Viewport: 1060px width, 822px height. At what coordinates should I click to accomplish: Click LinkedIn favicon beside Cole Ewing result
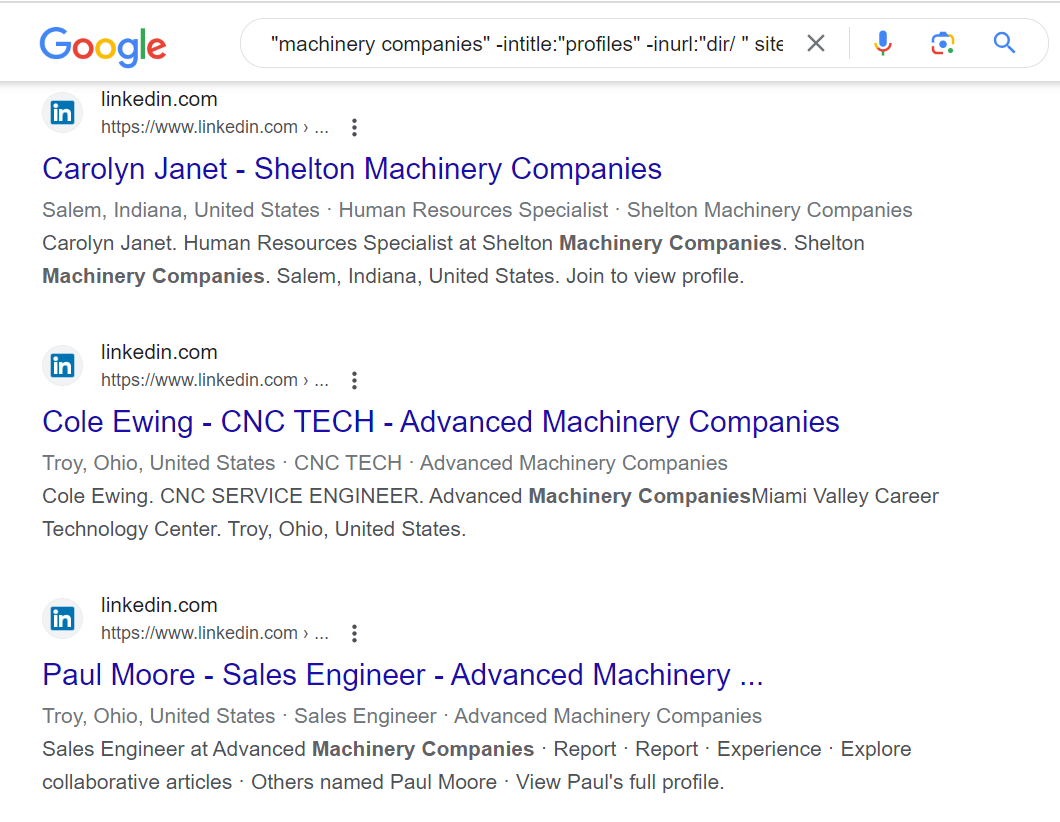pyautogui.click(x=62, y=366)
